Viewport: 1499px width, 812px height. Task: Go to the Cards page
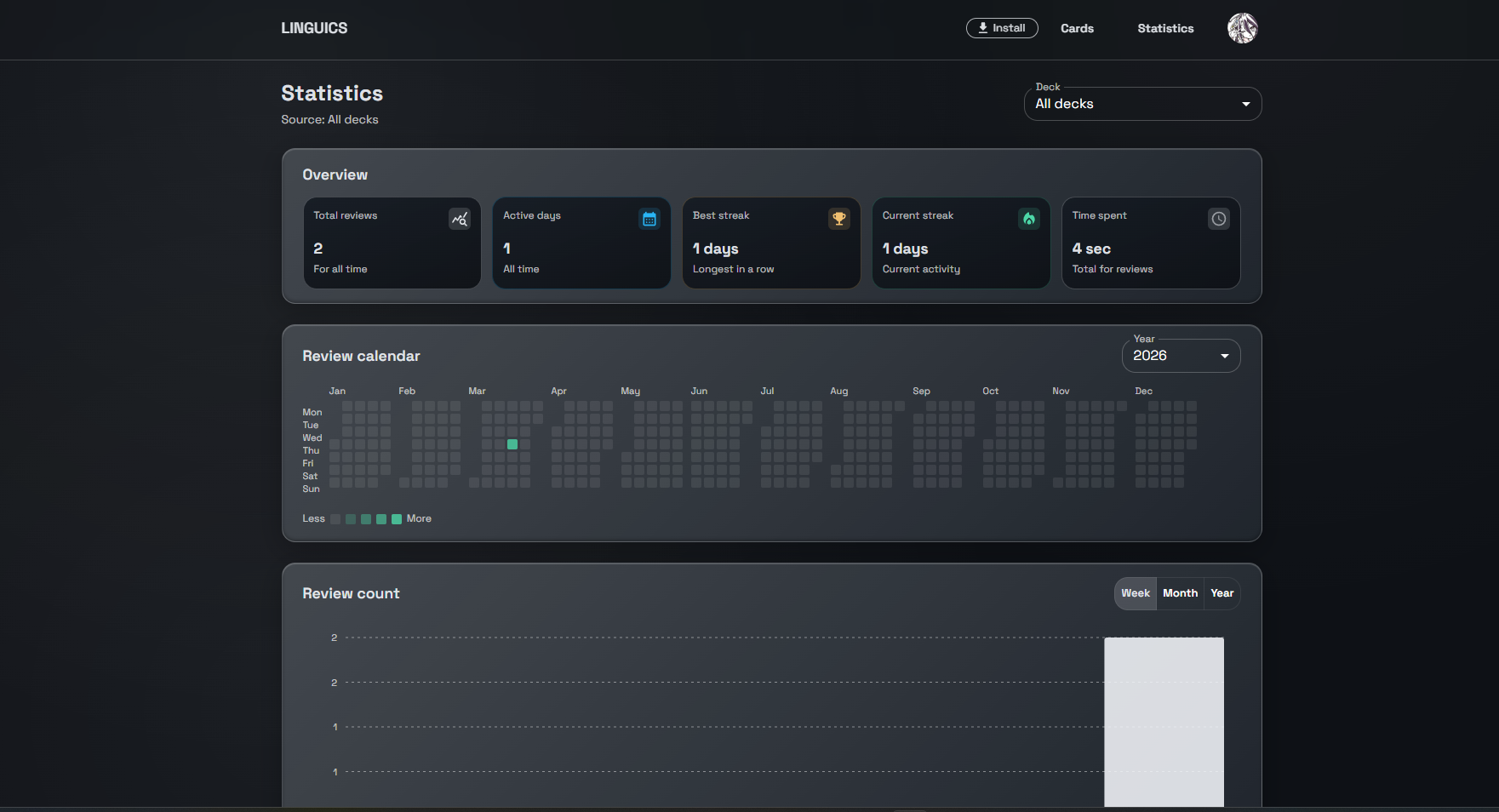point(1077,28)
